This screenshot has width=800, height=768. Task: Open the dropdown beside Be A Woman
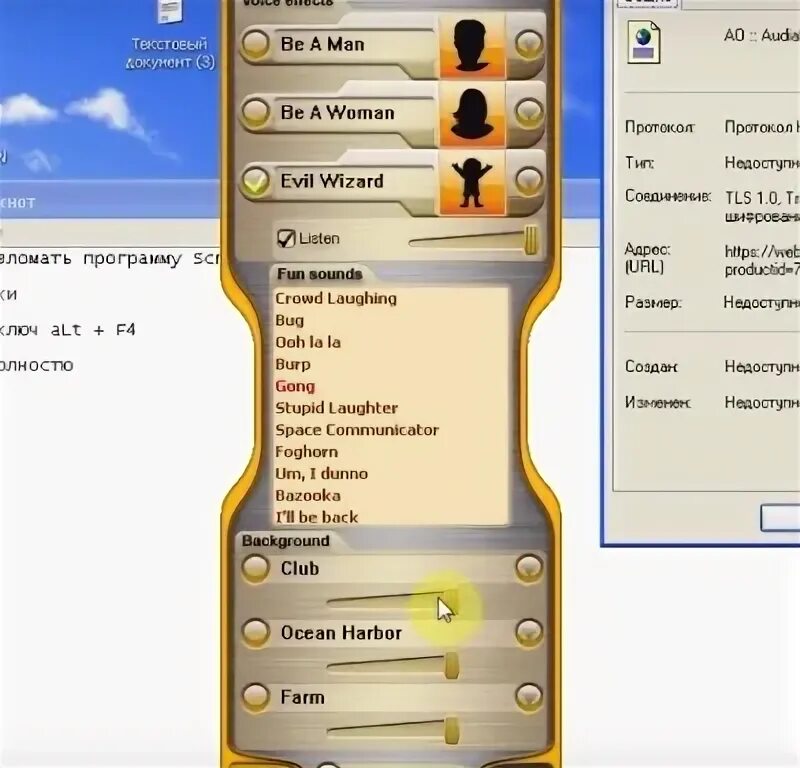(529, 112)
